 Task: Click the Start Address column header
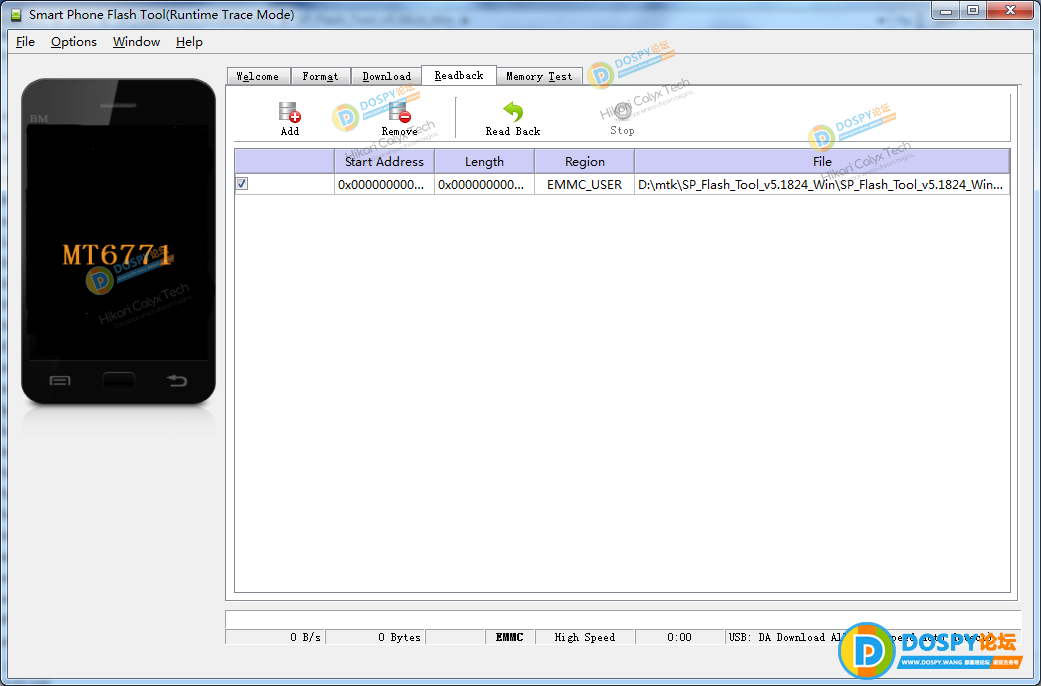click(384, 162)
